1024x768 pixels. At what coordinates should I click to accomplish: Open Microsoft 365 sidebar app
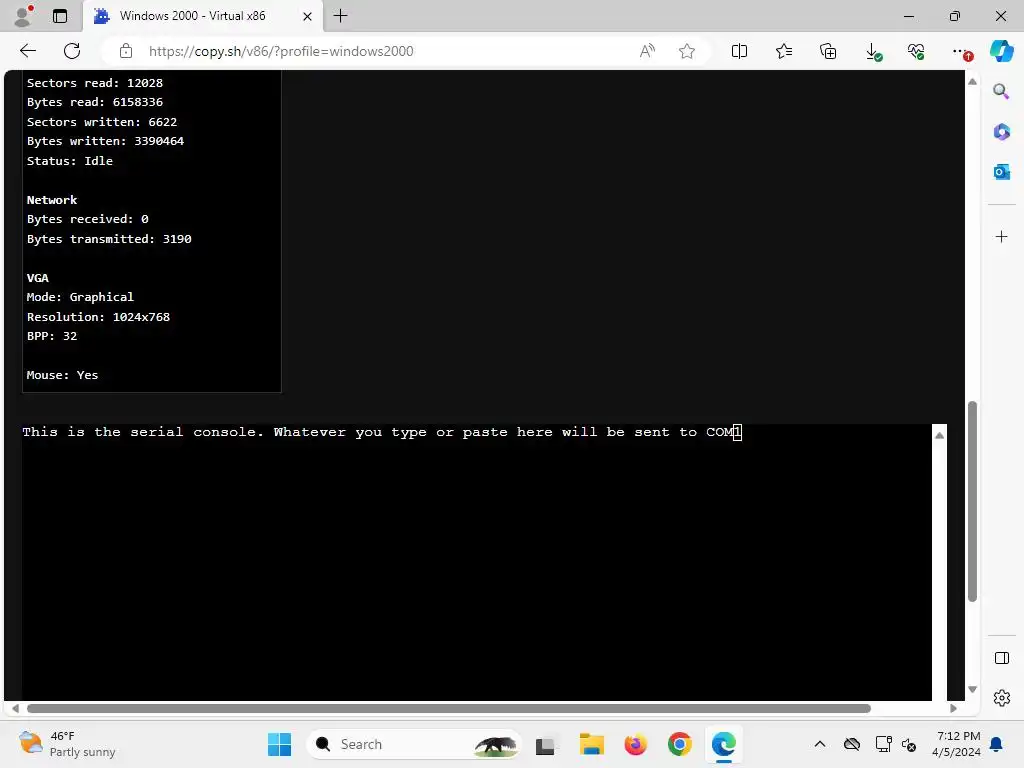point(1001,132)
